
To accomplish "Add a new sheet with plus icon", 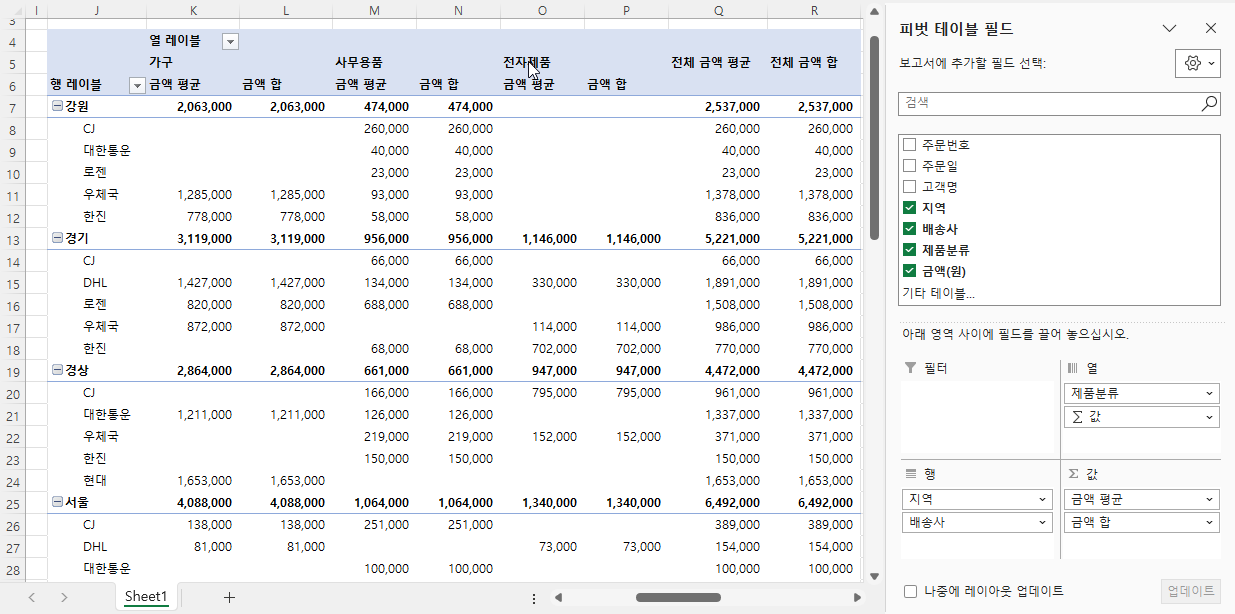I will click(229, 597).
